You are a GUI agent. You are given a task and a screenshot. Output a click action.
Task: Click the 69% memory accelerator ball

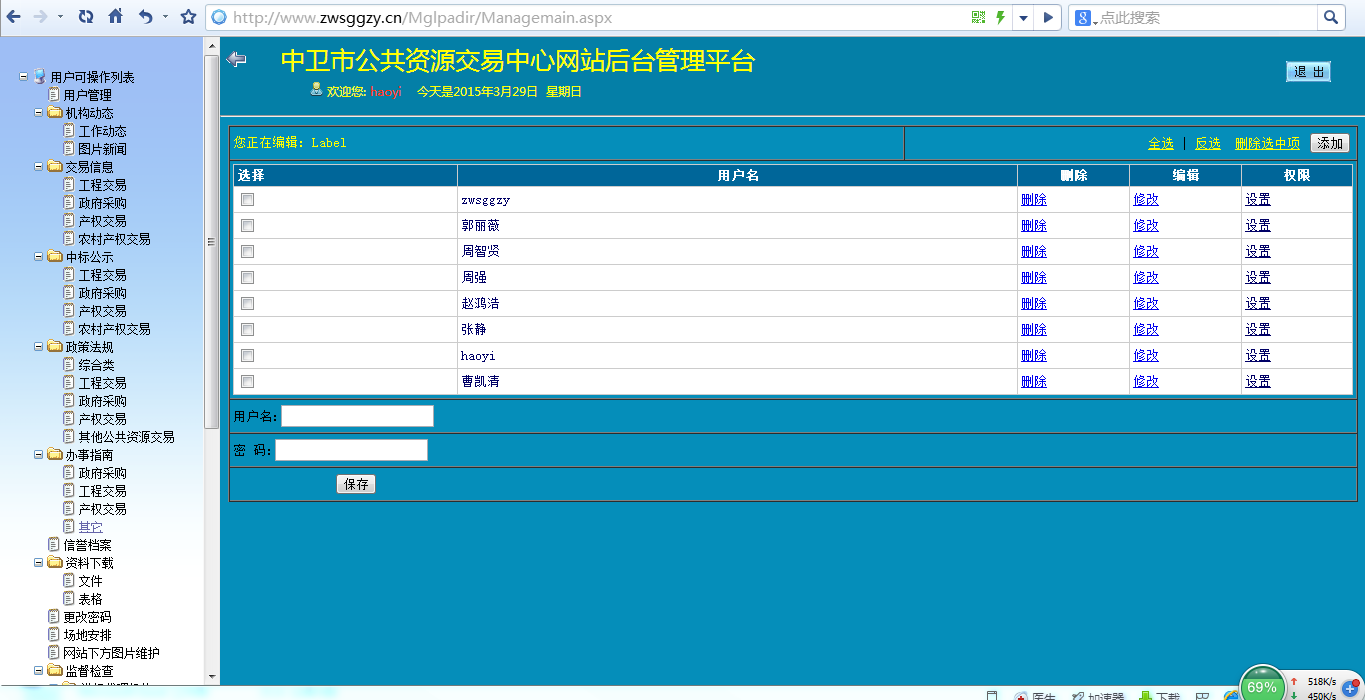pyautogui.click(x=1262, y=687)
